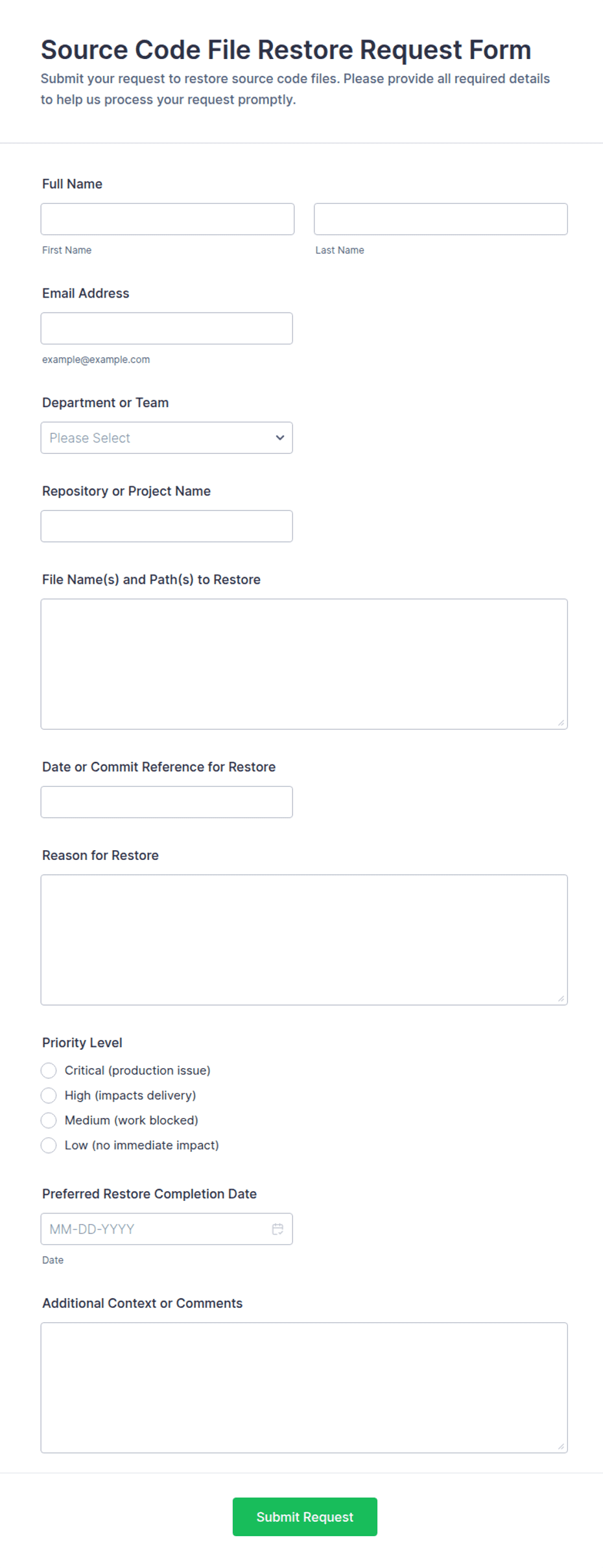The image size is (603, 1568).
Task: Click the Reason for Restore resize handle
Action: click(561, 999)
